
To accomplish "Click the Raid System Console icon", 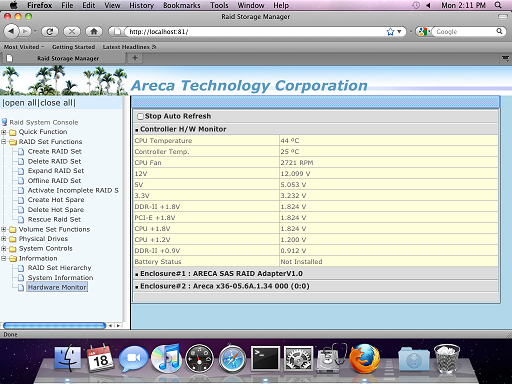I will coord(4,122).
